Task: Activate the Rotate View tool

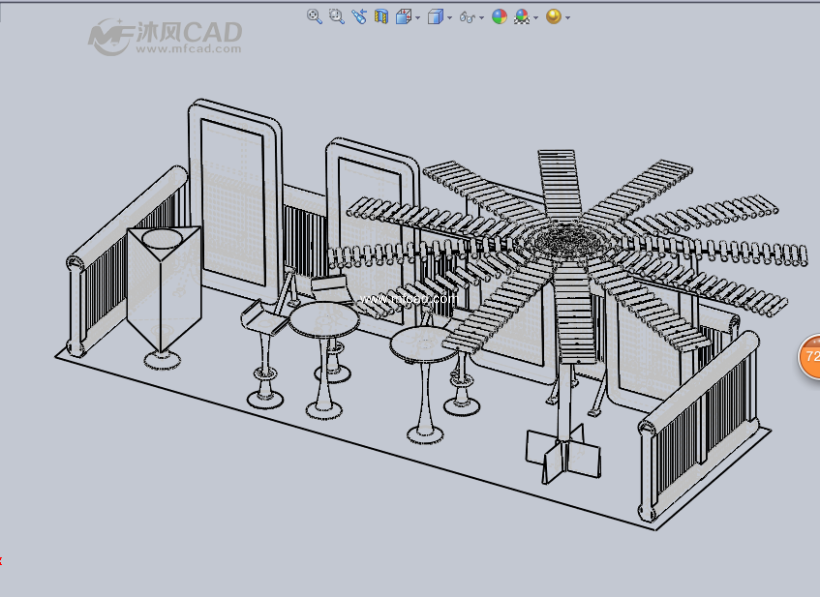Action: point(381,15)
